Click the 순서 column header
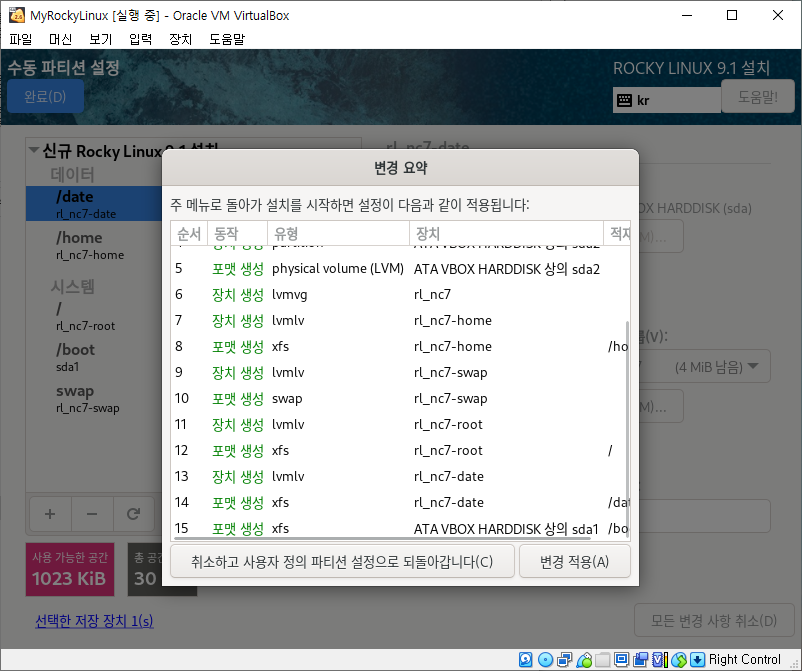Image resolution: width=802 pixels, height=671 pixels. 189,234
